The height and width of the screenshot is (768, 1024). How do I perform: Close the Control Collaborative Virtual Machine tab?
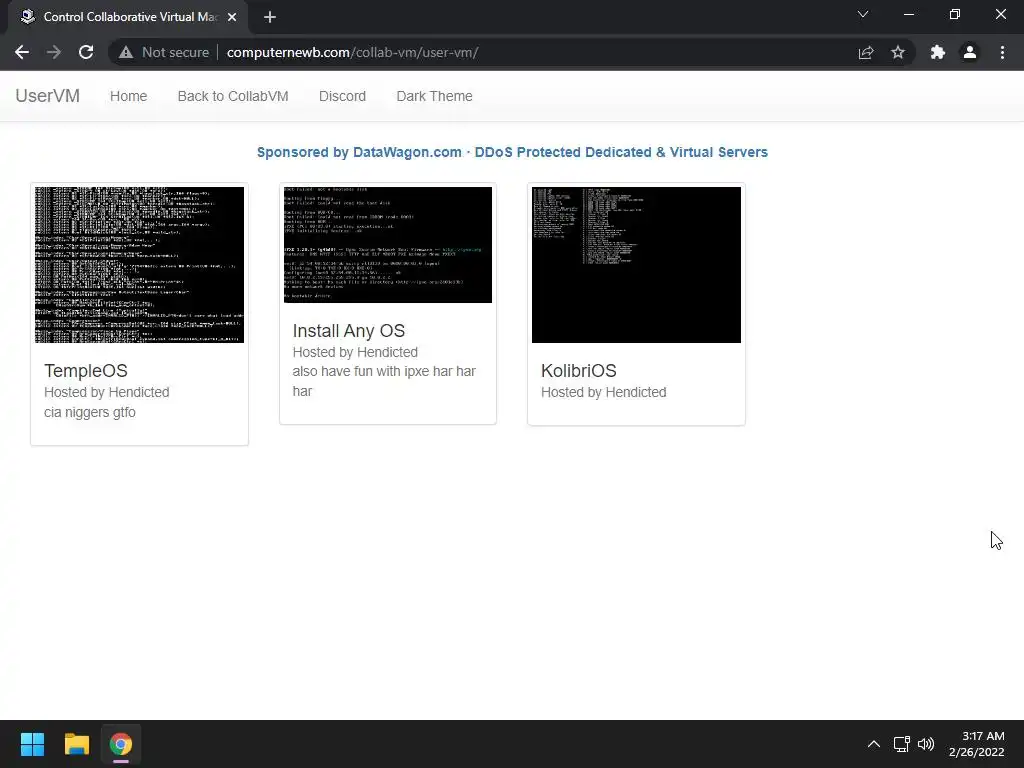[x=232, y=17]
